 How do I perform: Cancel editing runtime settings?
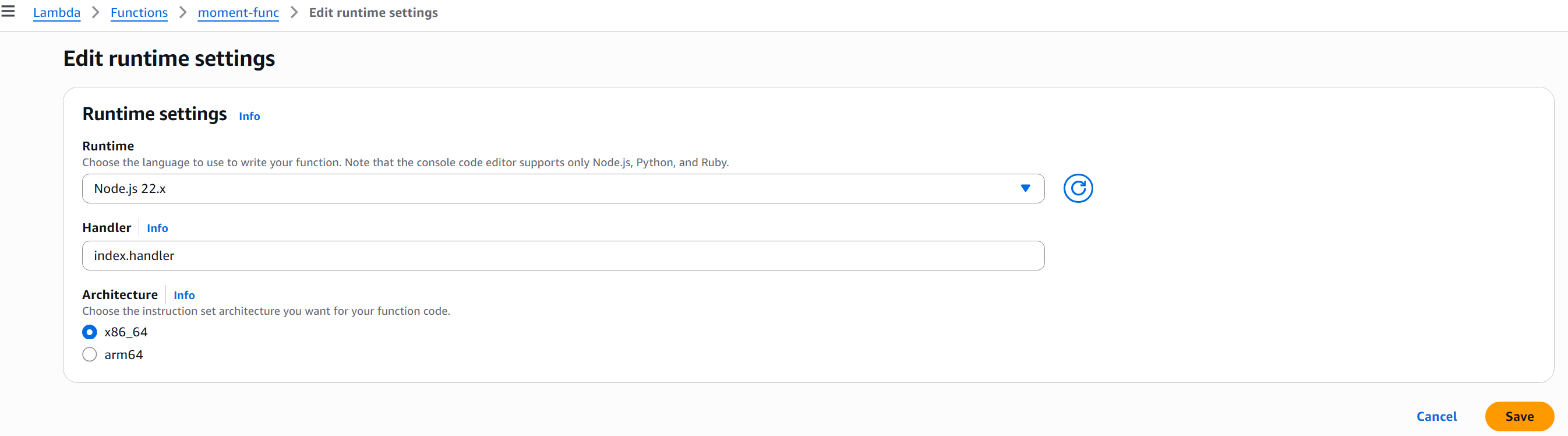tap(1436, 417)
